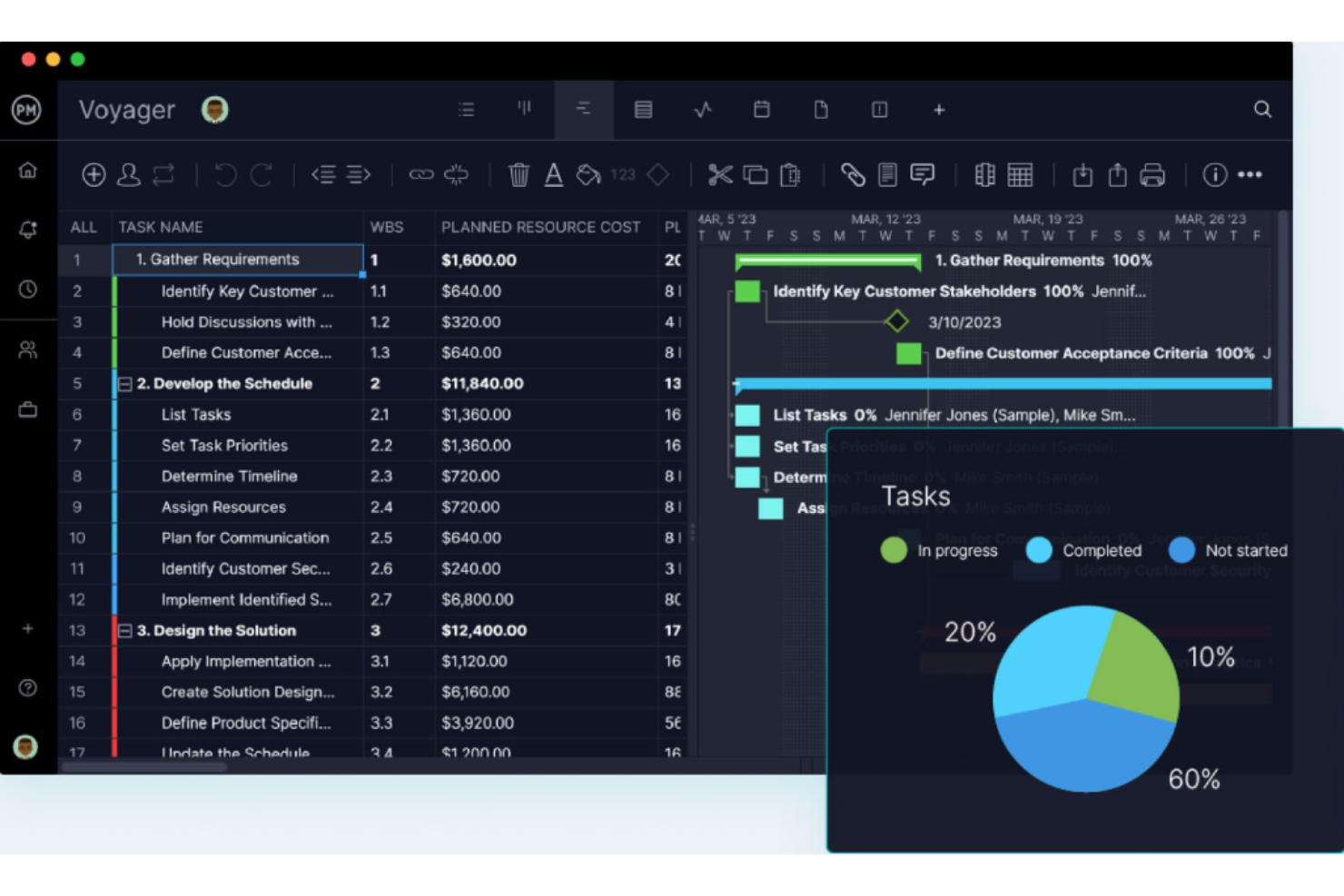The image size is (1344, 896).
Task: Click the Voyager project title
Action: point(126,110)
